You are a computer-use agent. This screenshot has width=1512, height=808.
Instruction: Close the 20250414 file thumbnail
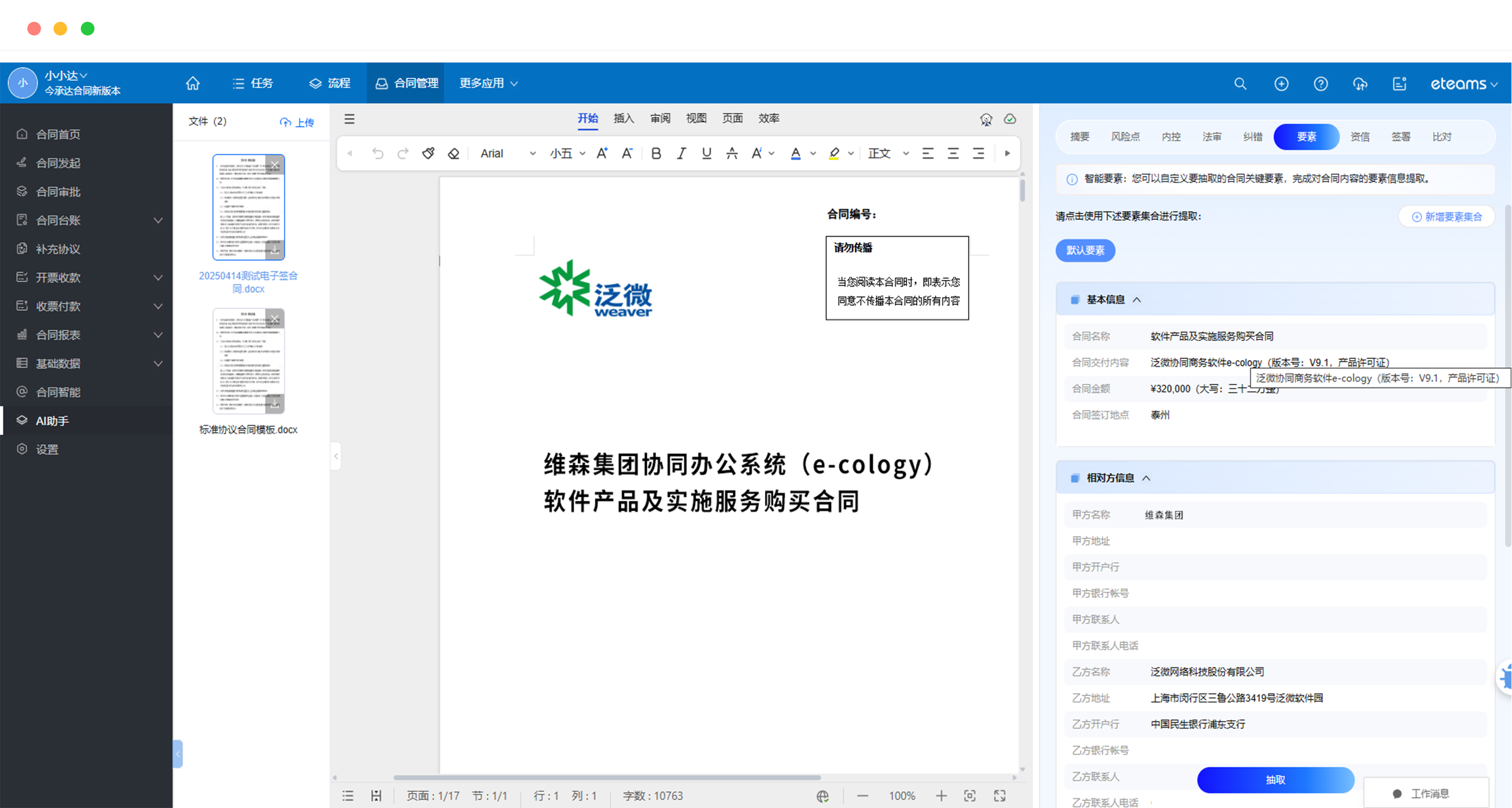pos(275,165)
